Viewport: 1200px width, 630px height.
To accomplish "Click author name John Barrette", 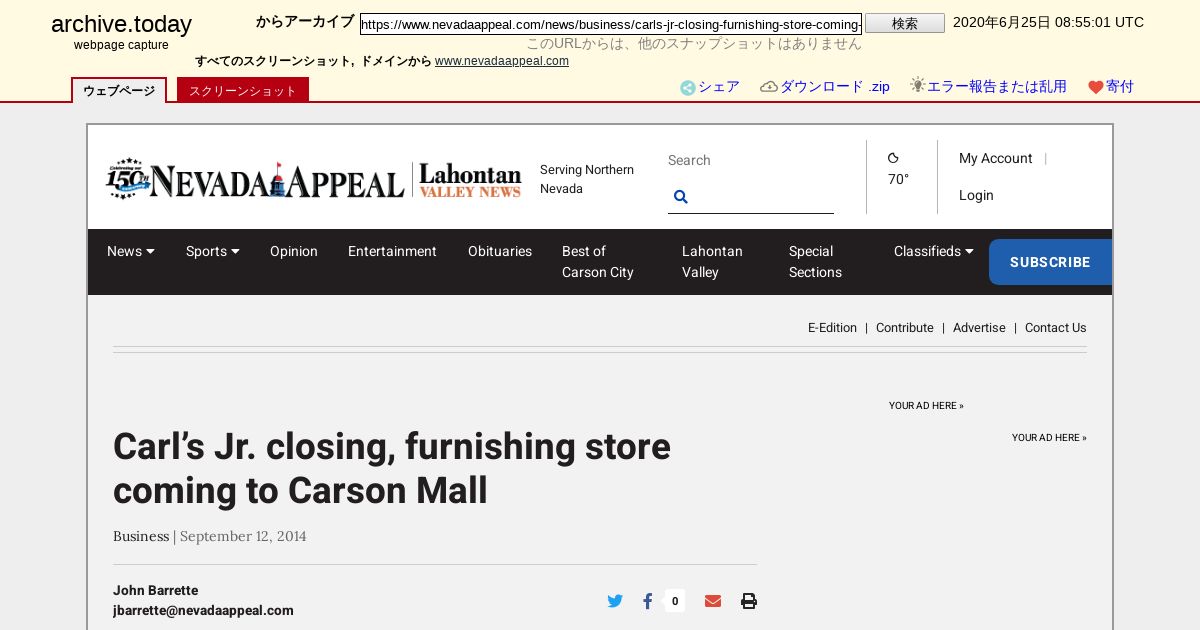I will (155, 590).
